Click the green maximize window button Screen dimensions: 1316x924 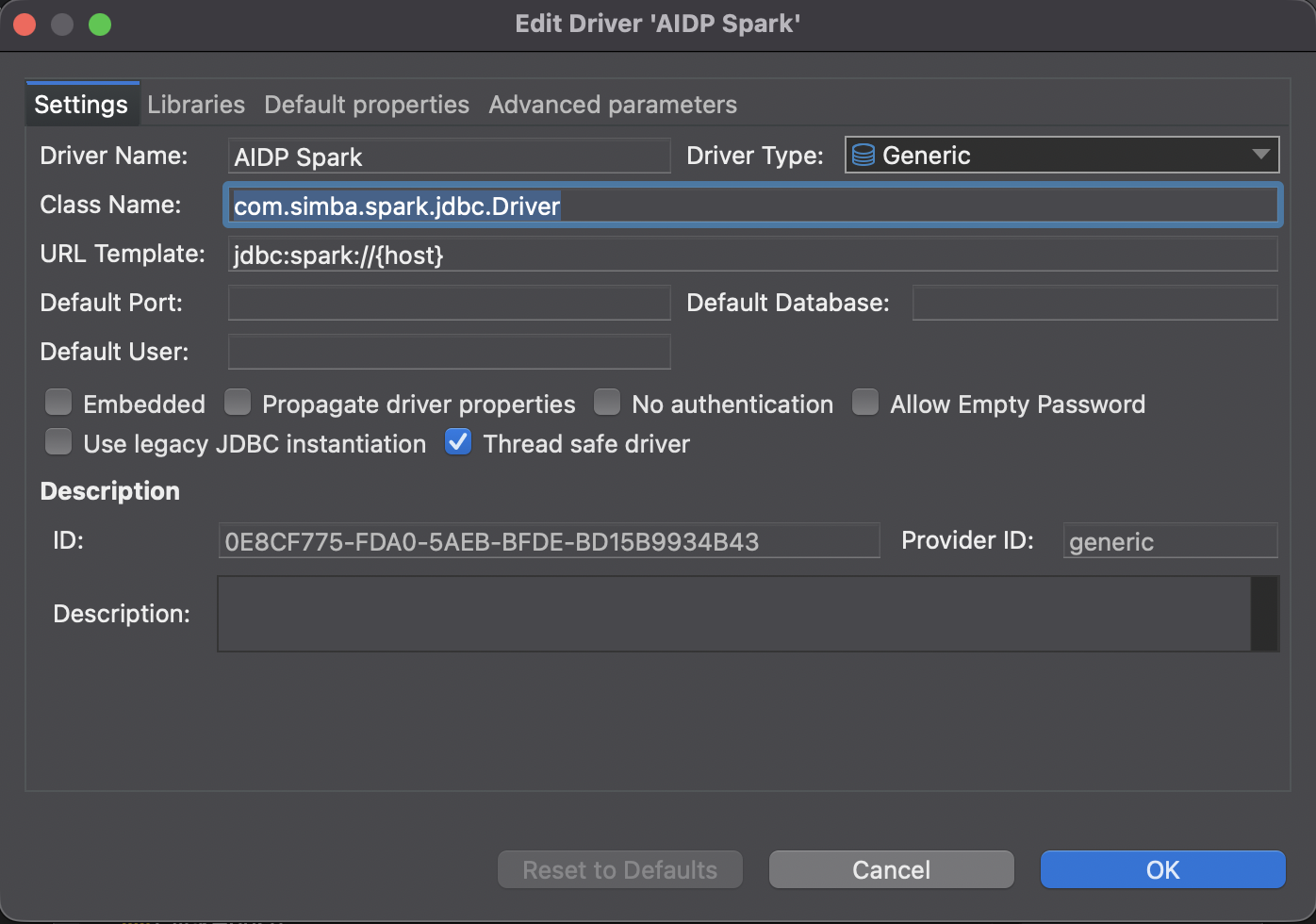click(x=100, y=25)
